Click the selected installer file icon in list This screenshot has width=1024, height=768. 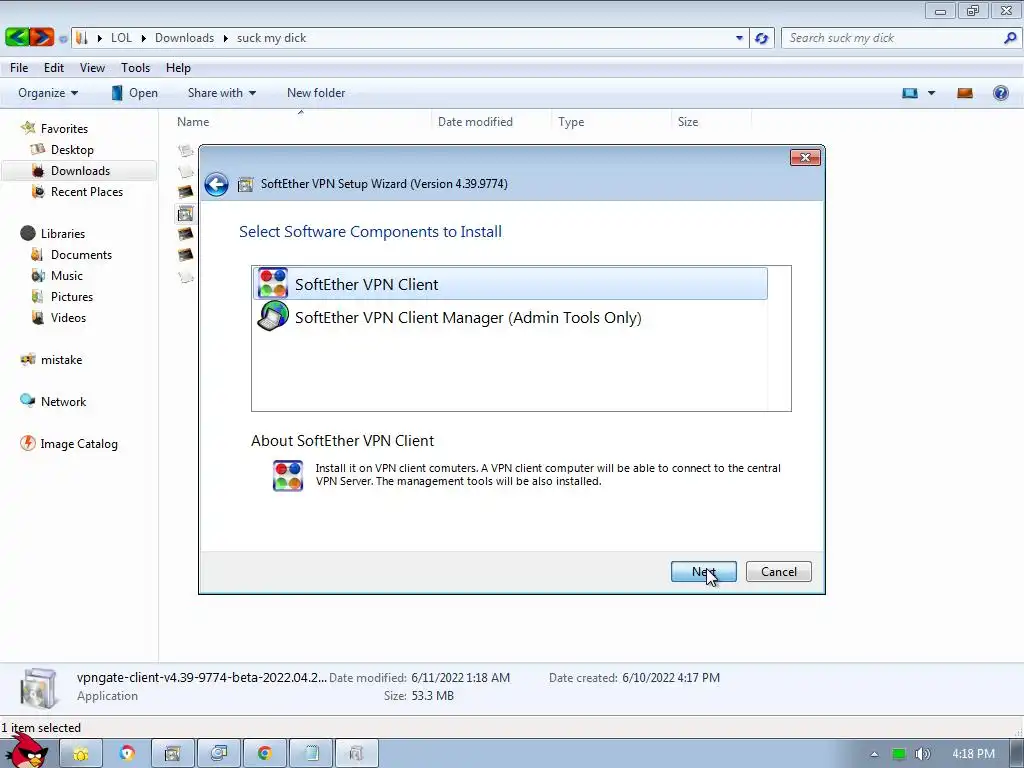pos(185,214)
